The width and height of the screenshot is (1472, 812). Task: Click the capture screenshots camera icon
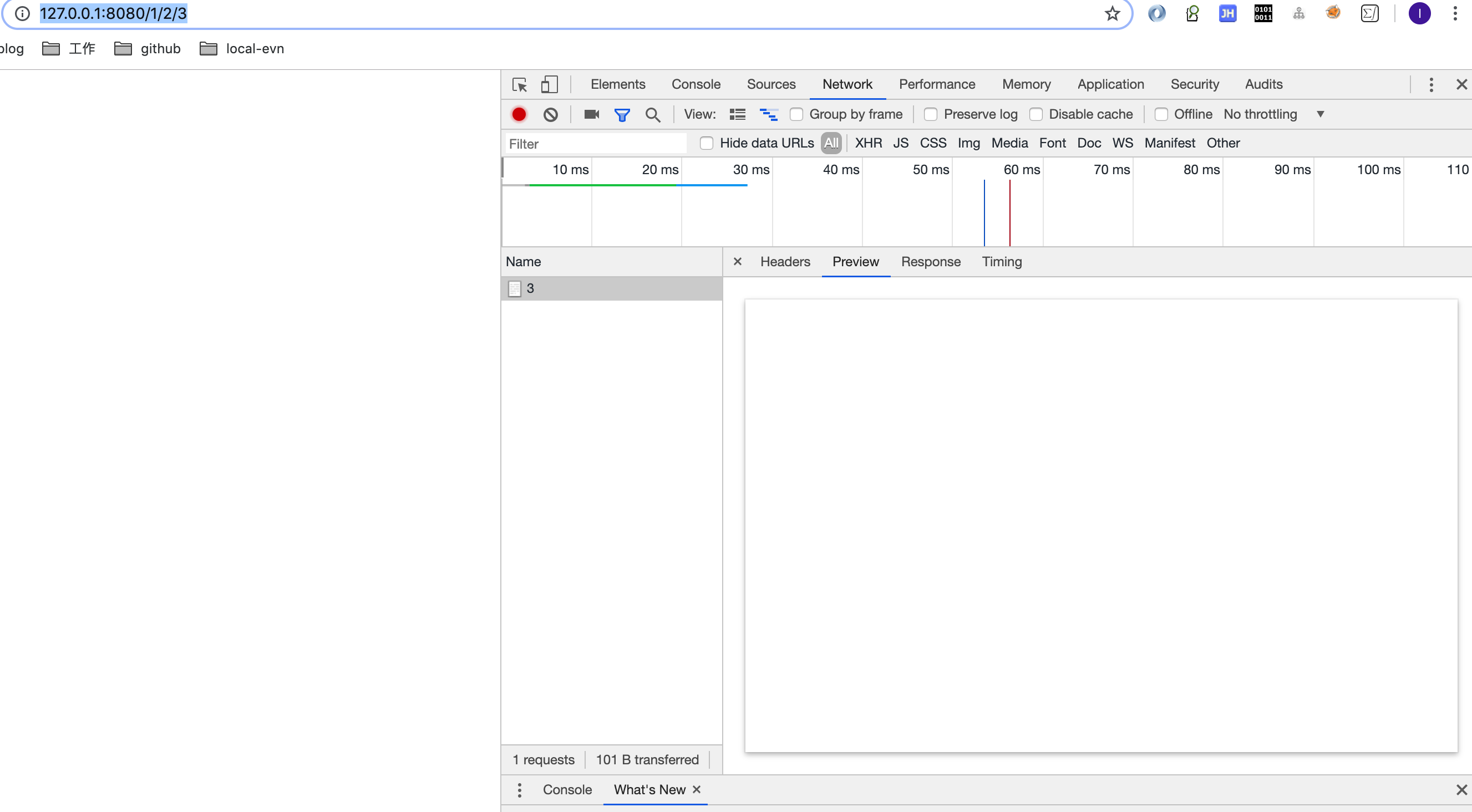tap(591, 114)
